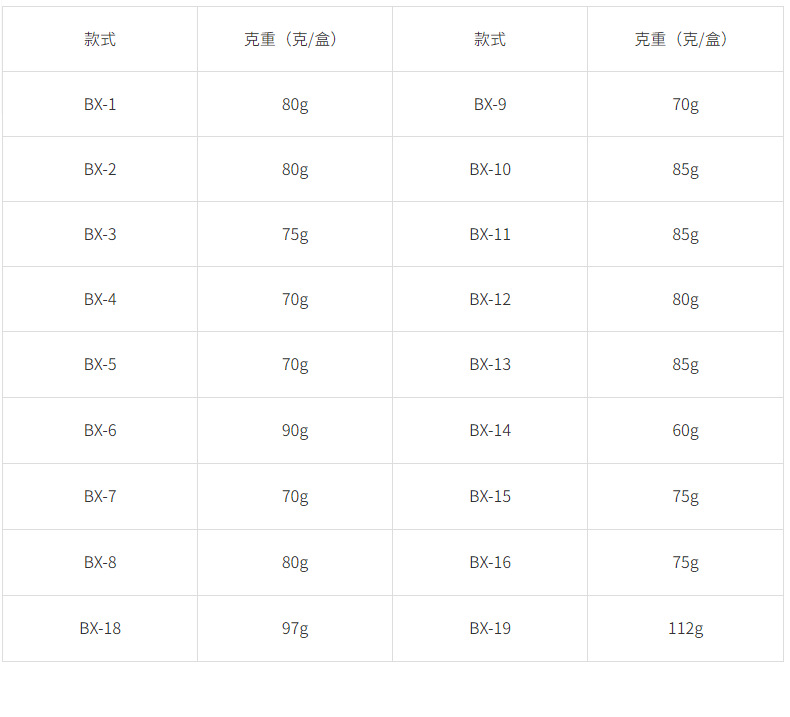Click the BX-3 style label
Screen dimensions: 790x717
tap(100, 234)
